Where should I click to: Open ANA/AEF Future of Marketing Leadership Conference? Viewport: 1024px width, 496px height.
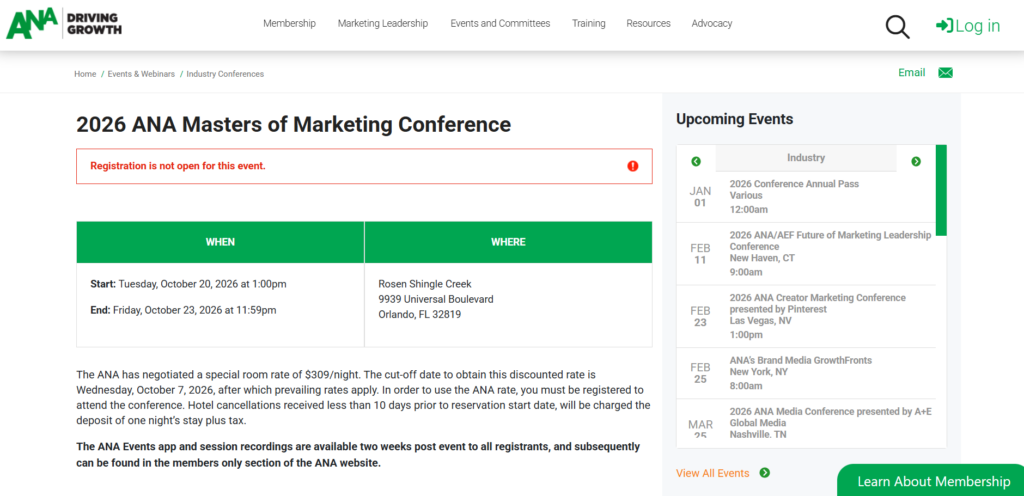pyautogui.click(x=830, y=241)
